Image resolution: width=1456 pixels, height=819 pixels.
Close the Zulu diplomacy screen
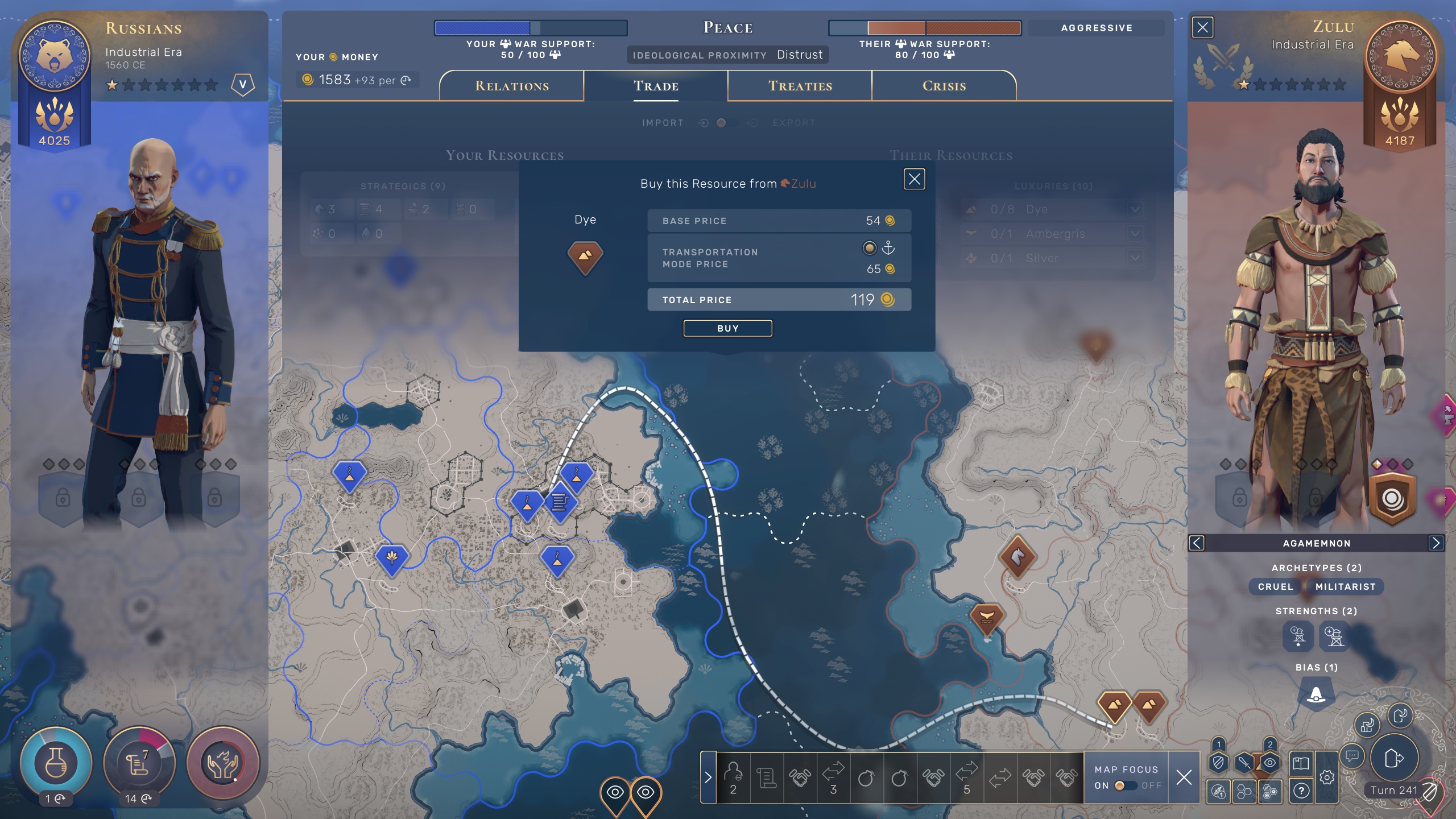point(1202,27)
